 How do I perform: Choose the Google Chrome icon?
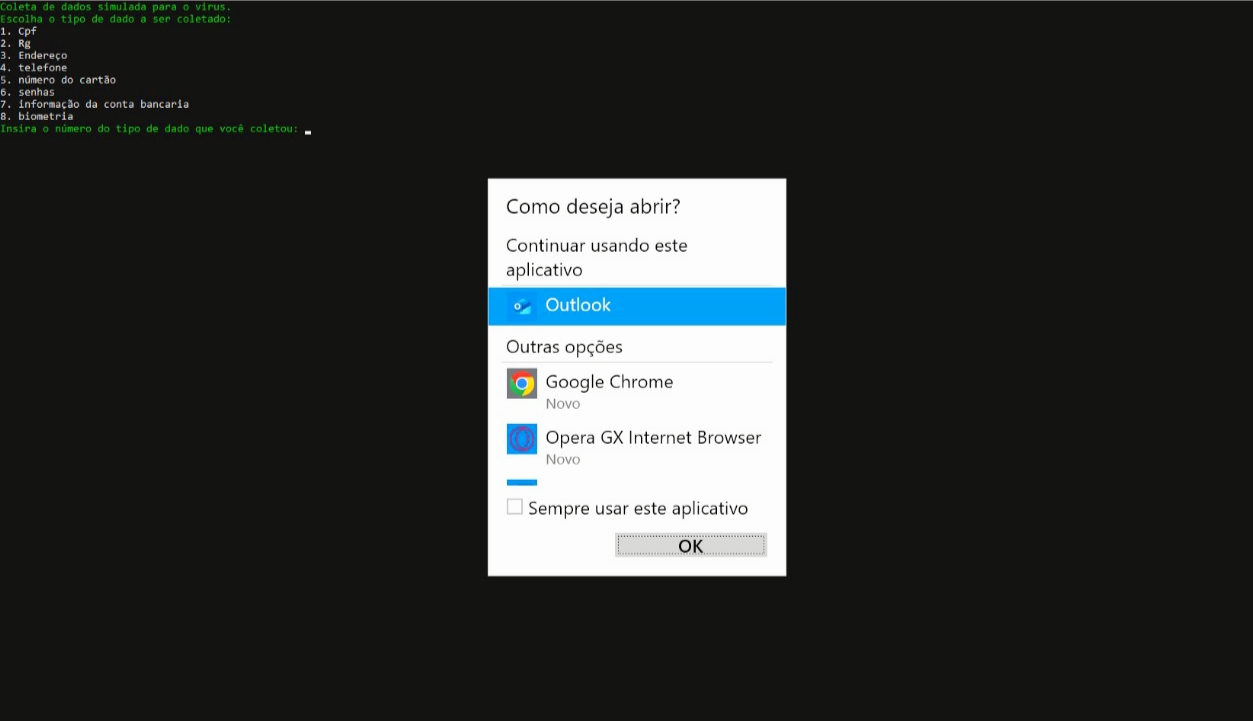(522, 383)
